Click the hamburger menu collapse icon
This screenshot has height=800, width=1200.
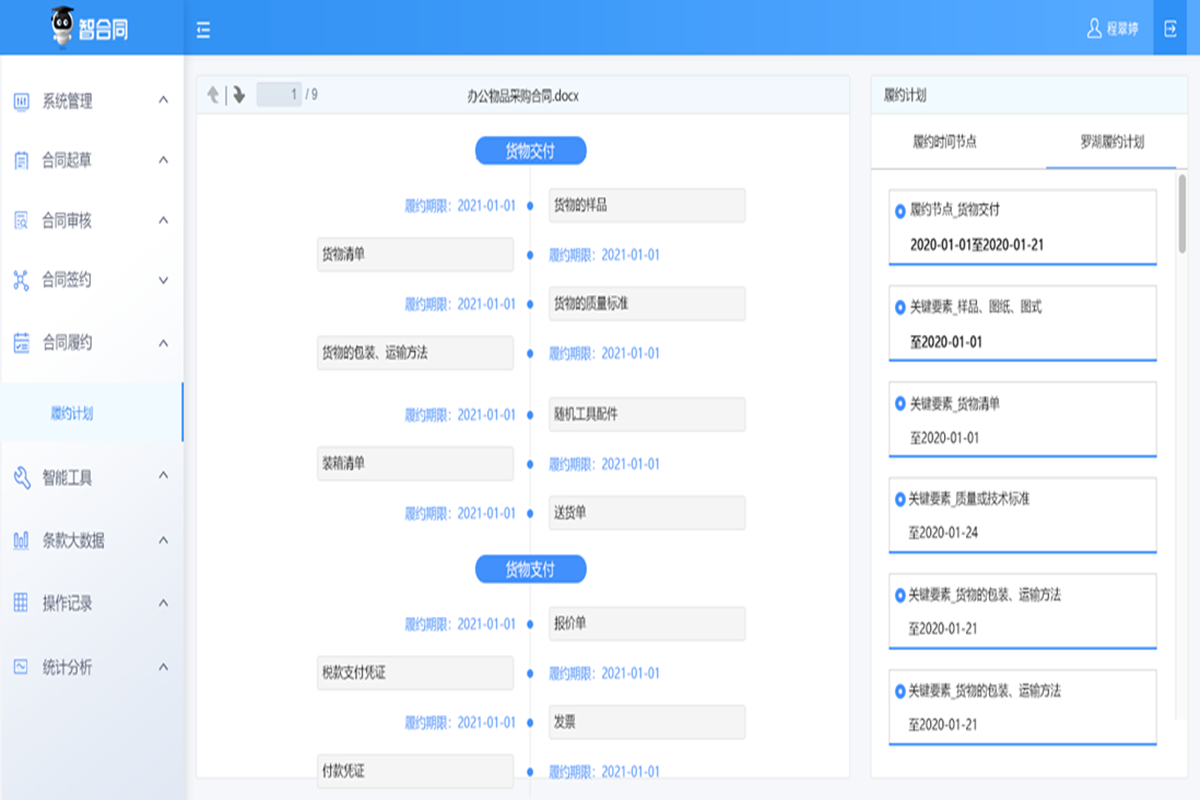(203, 30)
